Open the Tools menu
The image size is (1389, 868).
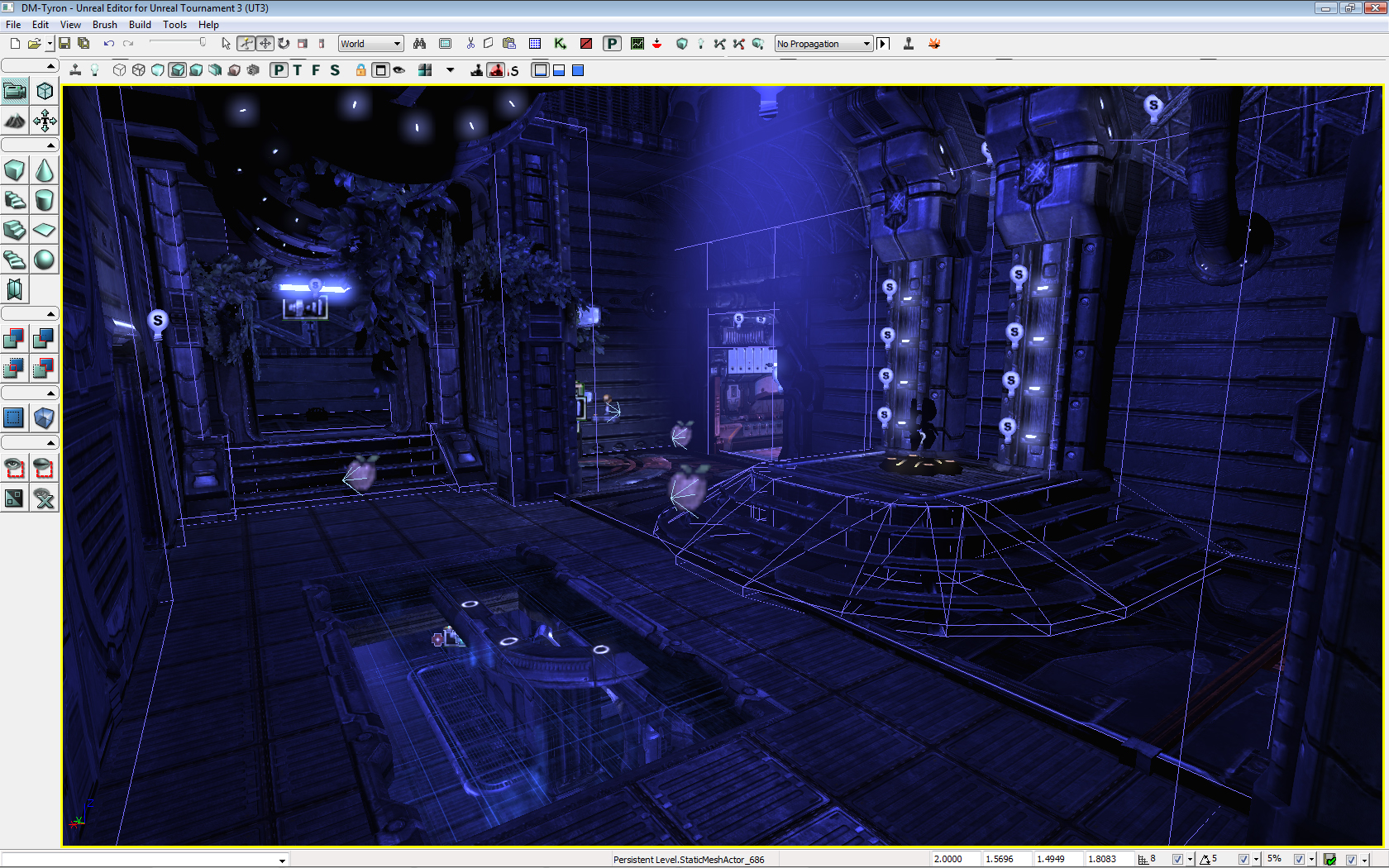coord(174,25)
